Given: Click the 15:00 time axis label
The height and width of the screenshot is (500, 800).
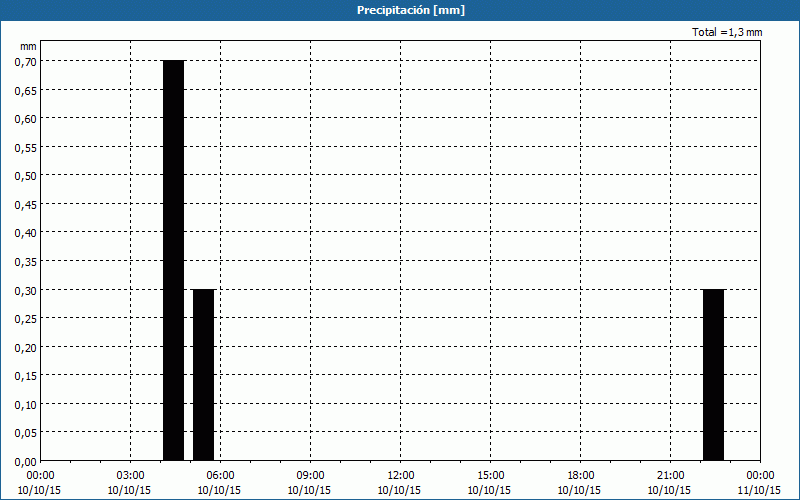Looking at the screenshot, I should coord(491,475).
